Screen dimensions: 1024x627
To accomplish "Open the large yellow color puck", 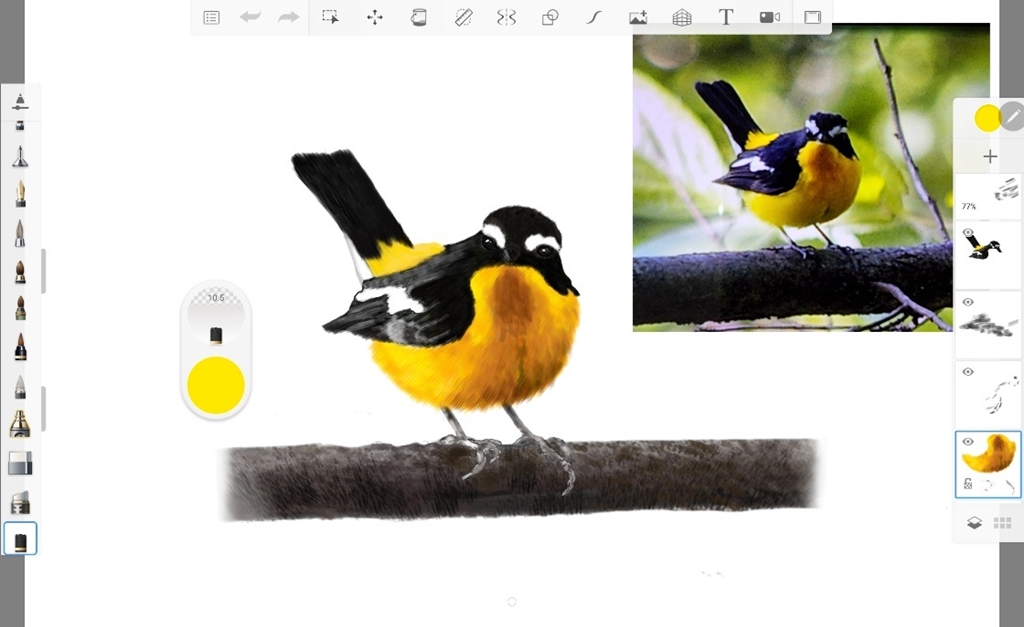I will [216, 385].
